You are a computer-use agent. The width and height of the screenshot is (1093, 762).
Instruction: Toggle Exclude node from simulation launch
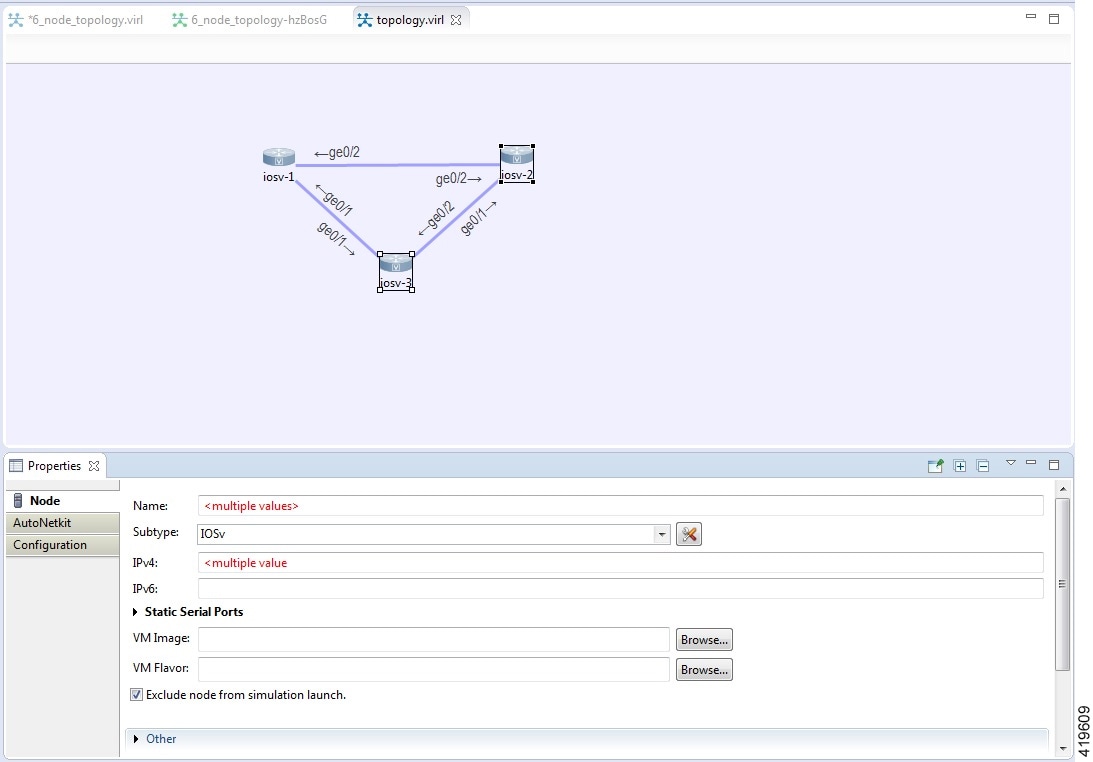(x=137, y=695)
